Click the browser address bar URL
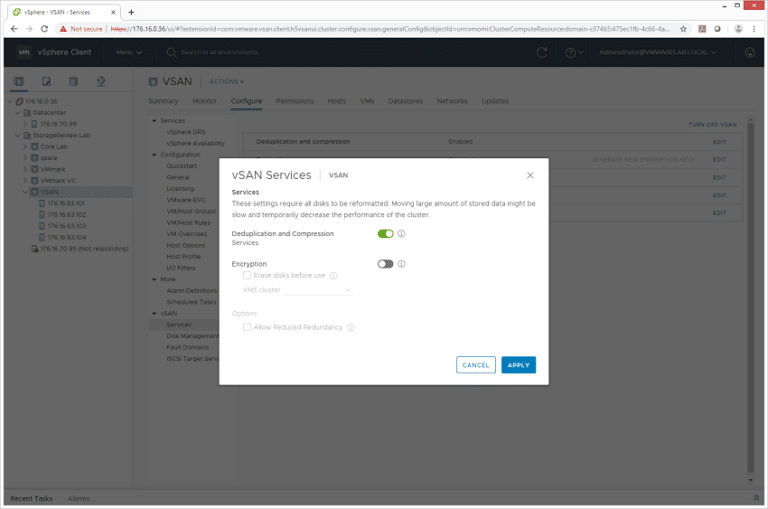Screen dimensions: 768x509 pyautogui.click(x=390, y=29)
